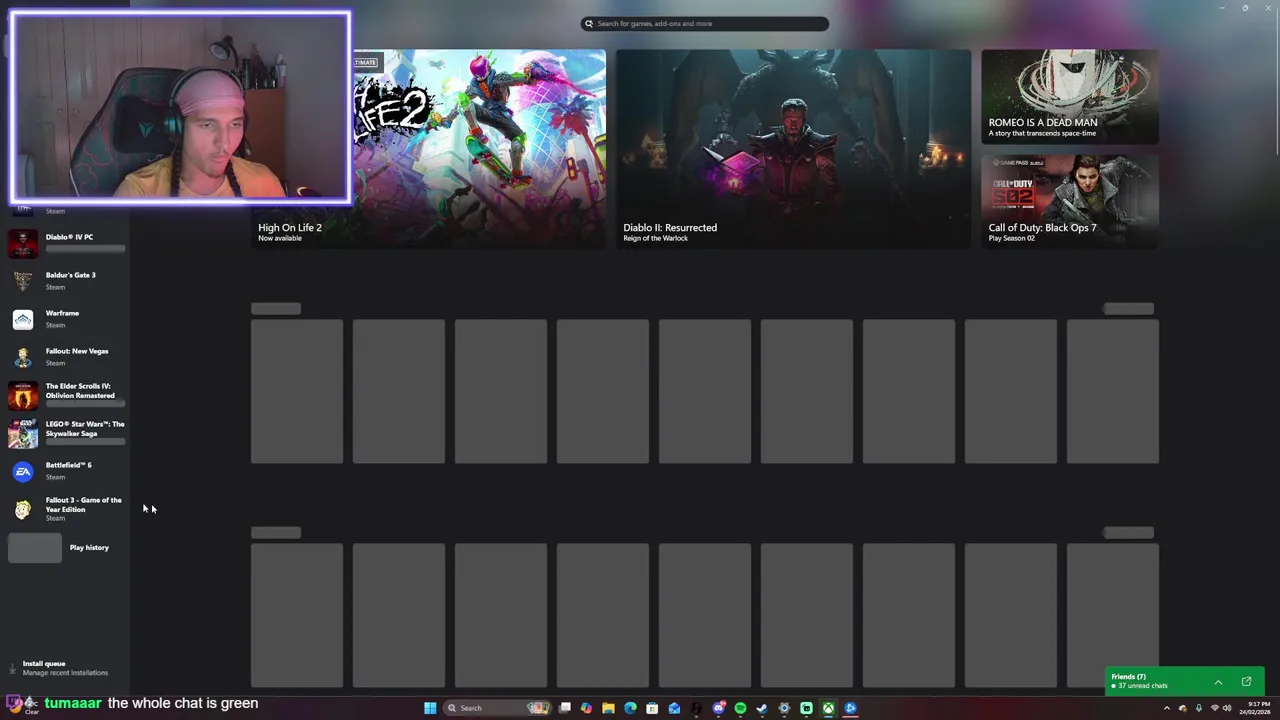Open Spotify from taskbar

click(740, 708)
